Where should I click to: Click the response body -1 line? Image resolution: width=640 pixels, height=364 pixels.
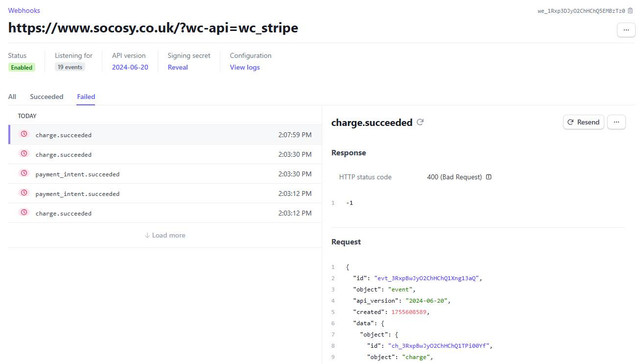pyautogui.click(x=350, y=203)
